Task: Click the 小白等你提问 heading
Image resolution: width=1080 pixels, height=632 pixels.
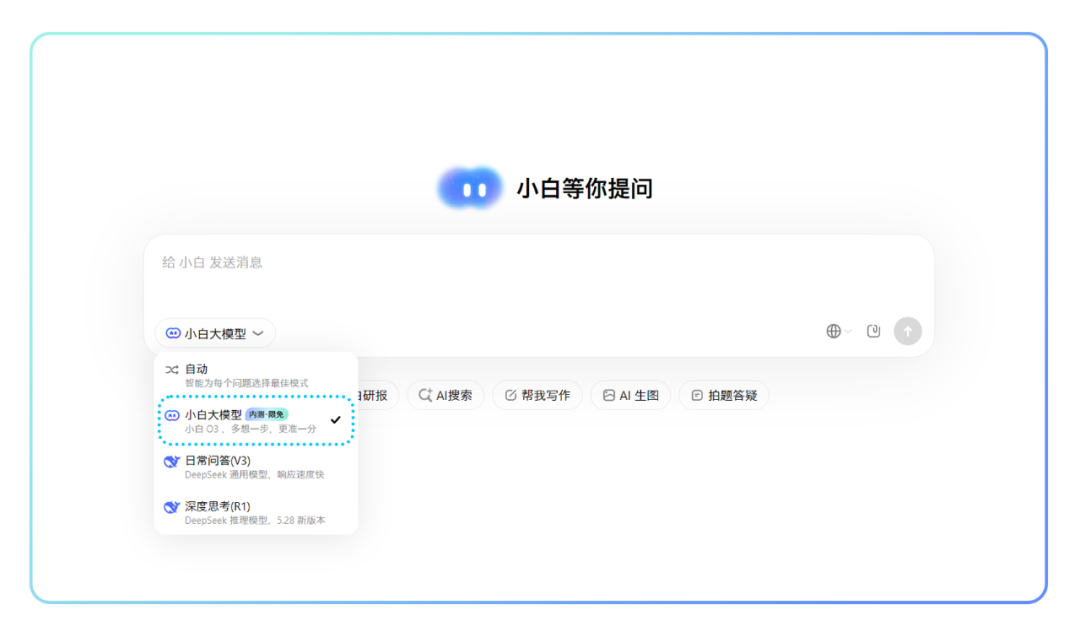Action: [x=585, y=188]
